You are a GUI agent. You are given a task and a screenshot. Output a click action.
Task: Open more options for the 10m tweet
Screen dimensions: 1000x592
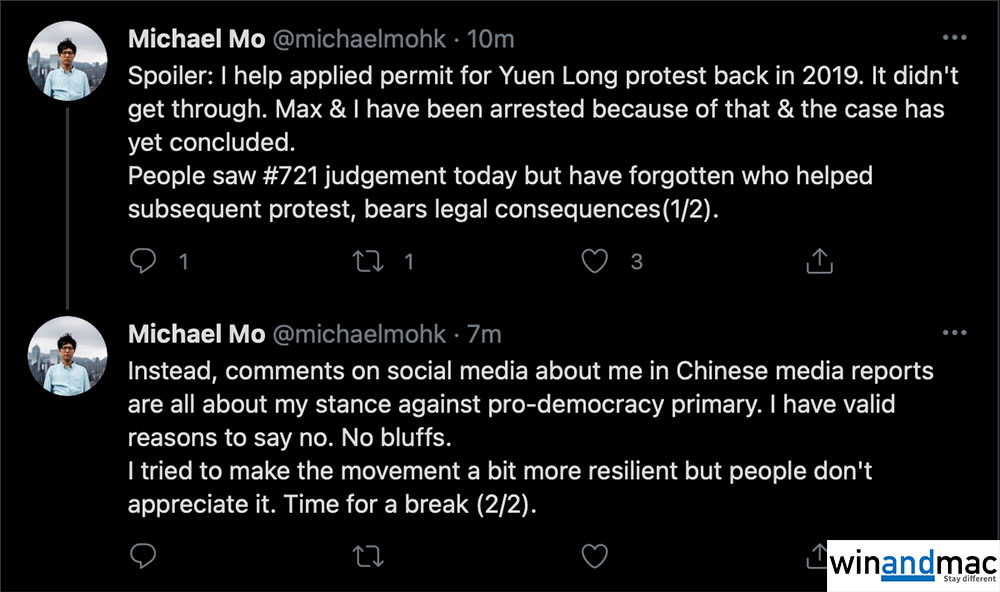coord(955,39)
